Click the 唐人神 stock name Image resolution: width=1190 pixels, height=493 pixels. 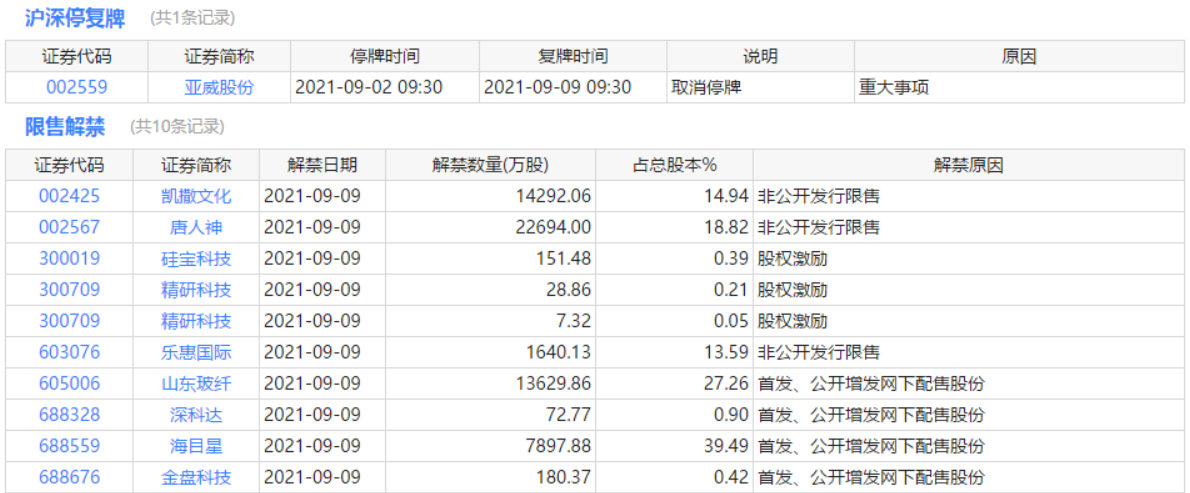[196, 227]
